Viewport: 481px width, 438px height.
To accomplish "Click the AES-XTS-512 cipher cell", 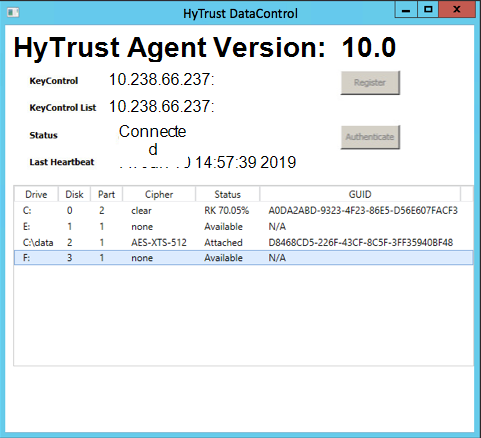I will point(159,243).
